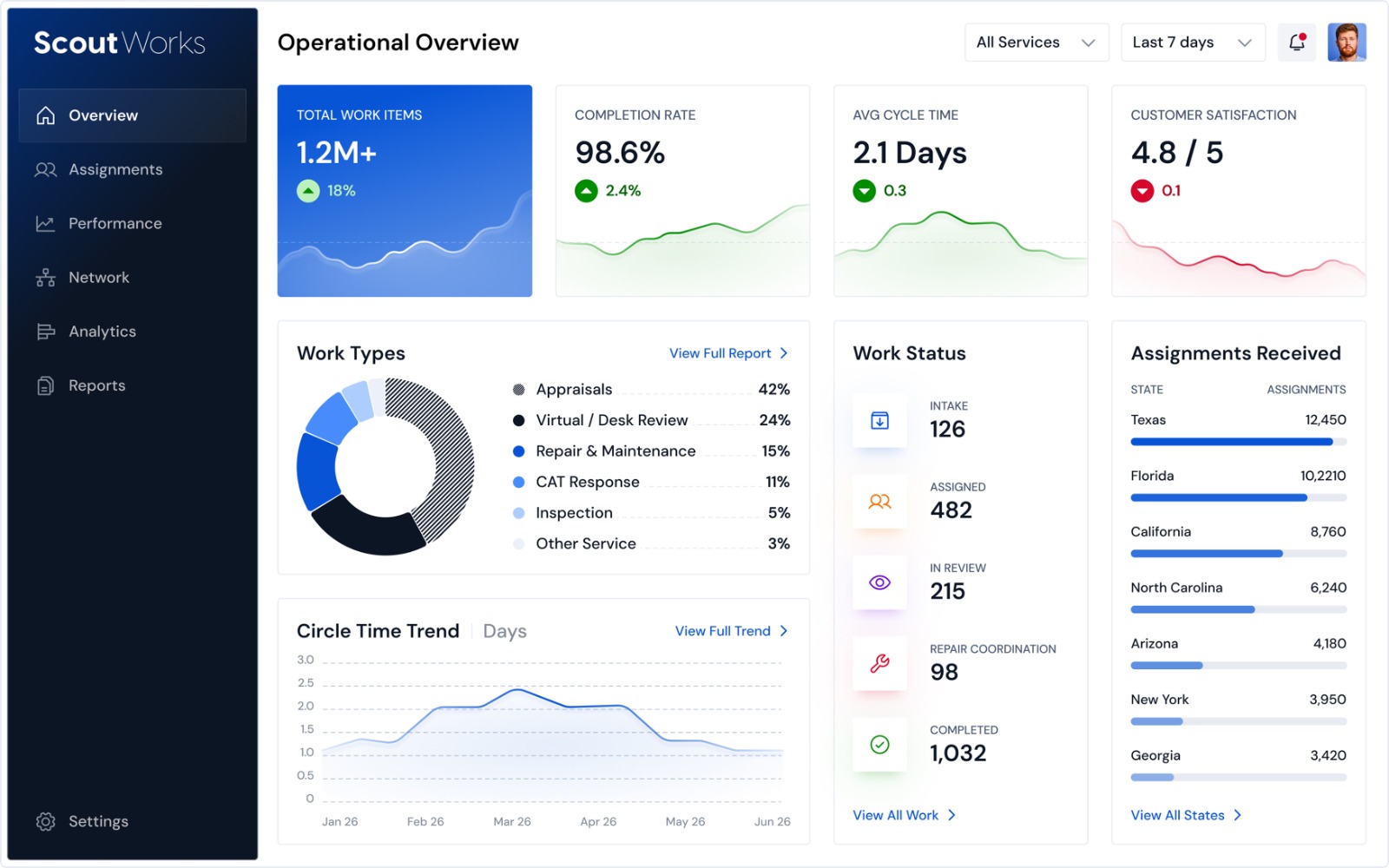Open the Last 7 days dropdown
This screenshot has width=1389, height=868.
click(1193, 42)
